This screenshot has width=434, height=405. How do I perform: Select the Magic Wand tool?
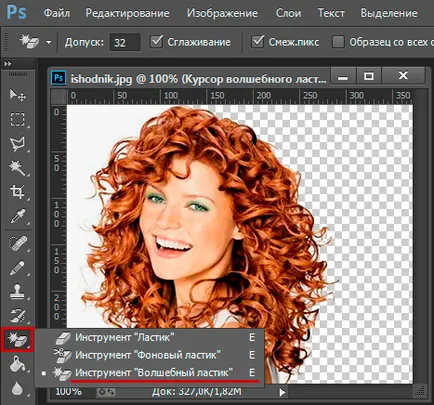pyautogui.click(x=17, y=168)
